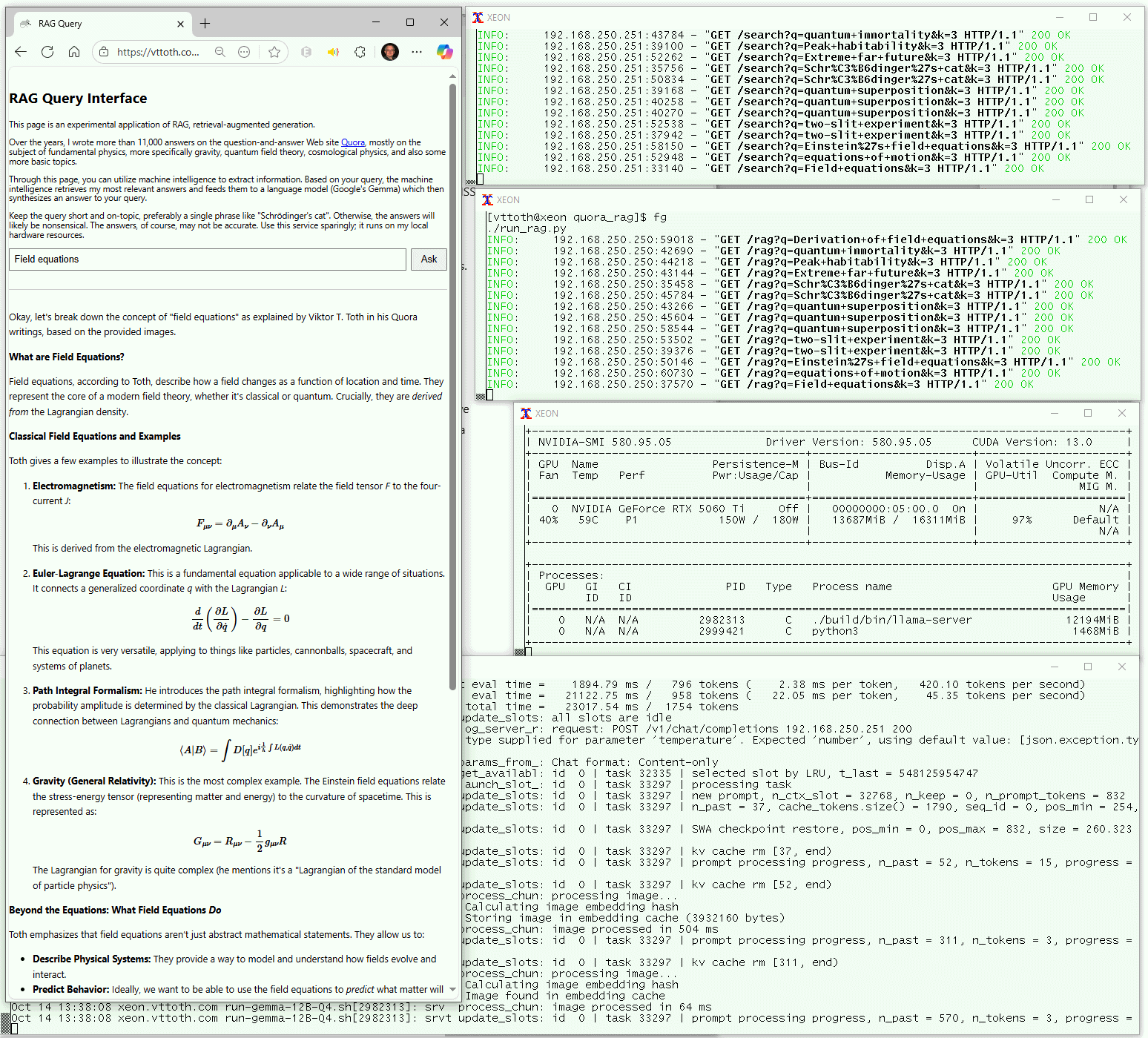This screenshot has height=1038, width=1148.
Task: Click the zoom magnifier in address bar
Action: [x=220, y=52]
